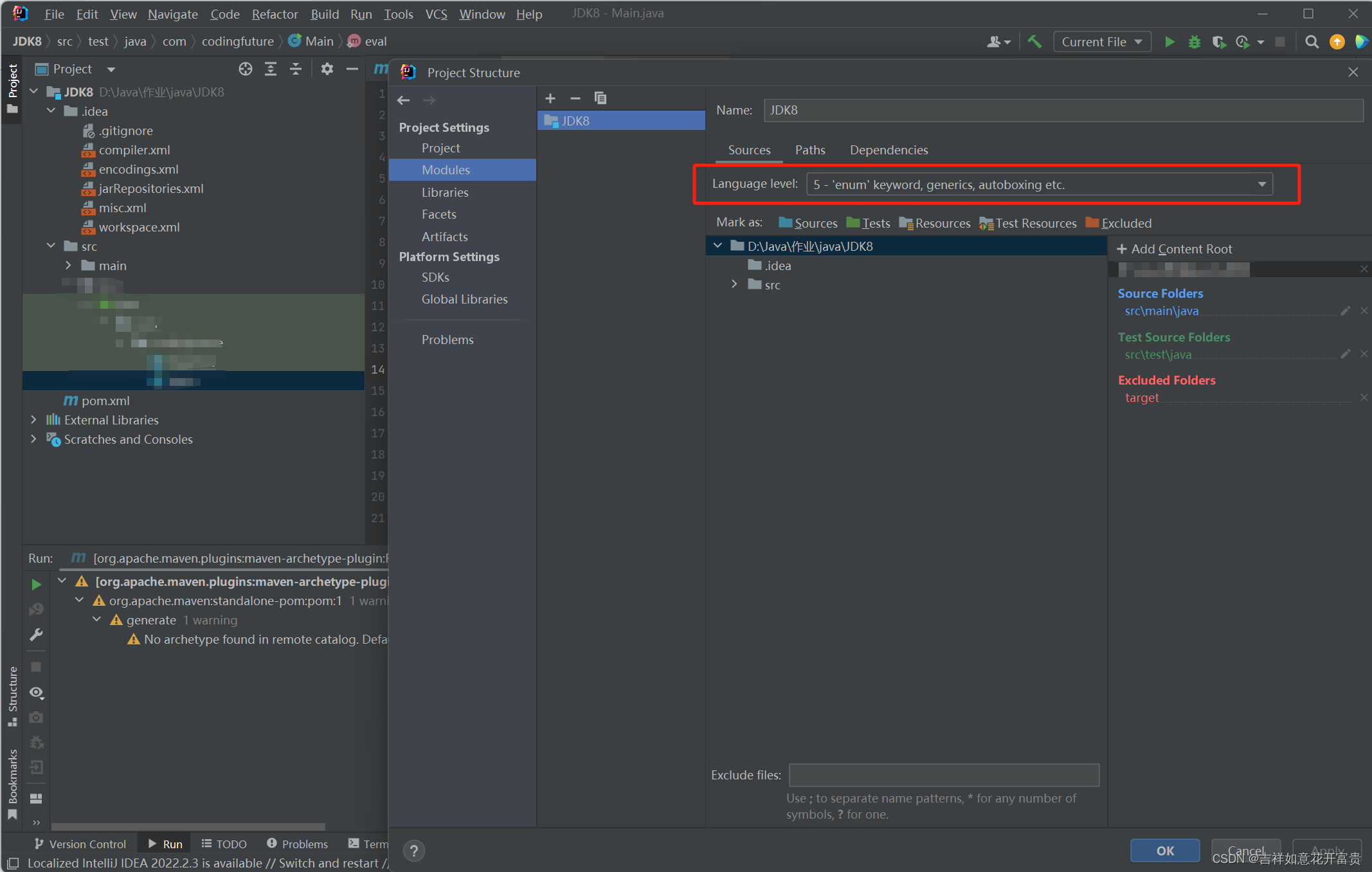Mark folder as Resources

coord(935,223)
